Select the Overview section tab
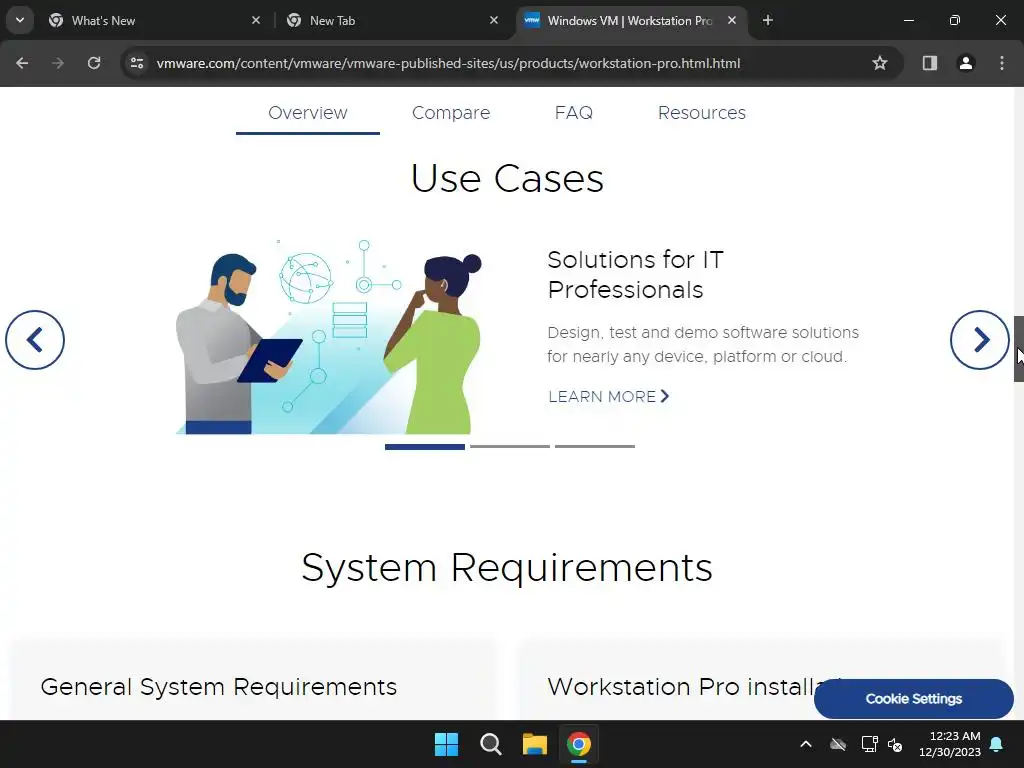 [308, 113]
